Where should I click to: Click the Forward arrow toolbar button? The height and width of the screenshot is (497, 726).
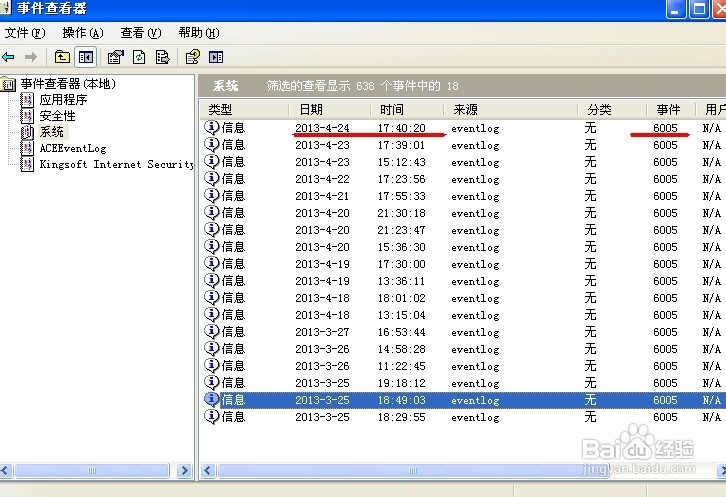[31, 57]
